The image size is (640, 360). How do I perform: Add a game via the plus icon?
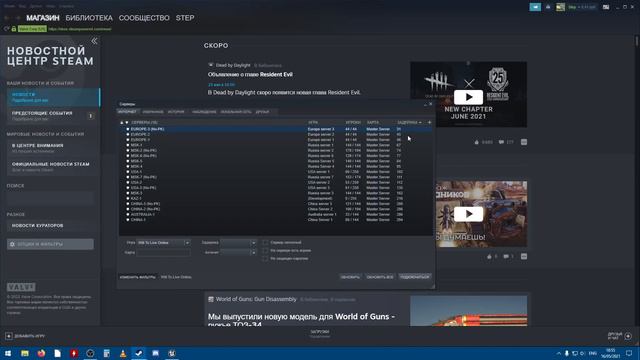click(9, 336)
